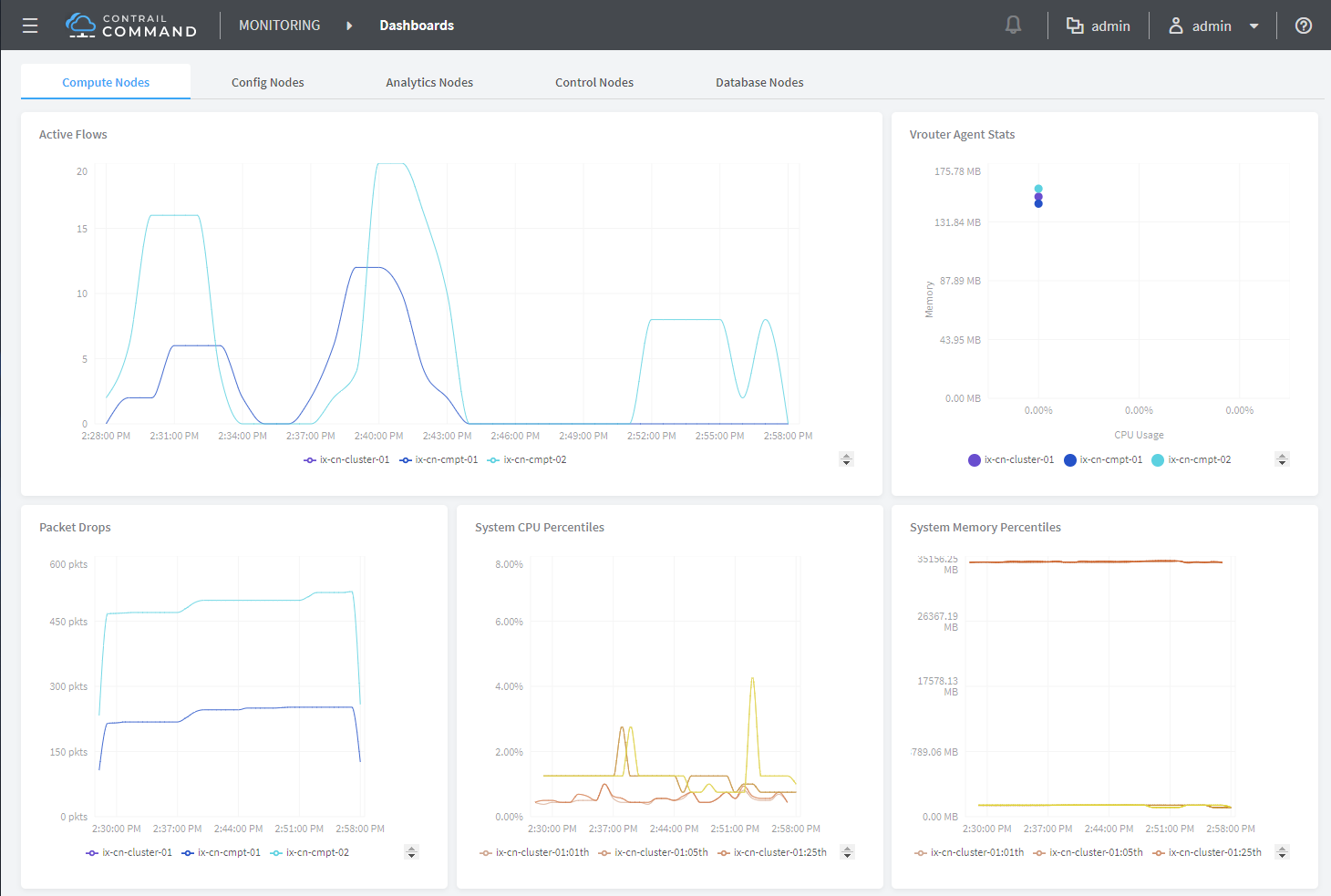
Task: Click the dark blue ix-cn-cmpt-01 scatter point
Action: (1038, 203)
